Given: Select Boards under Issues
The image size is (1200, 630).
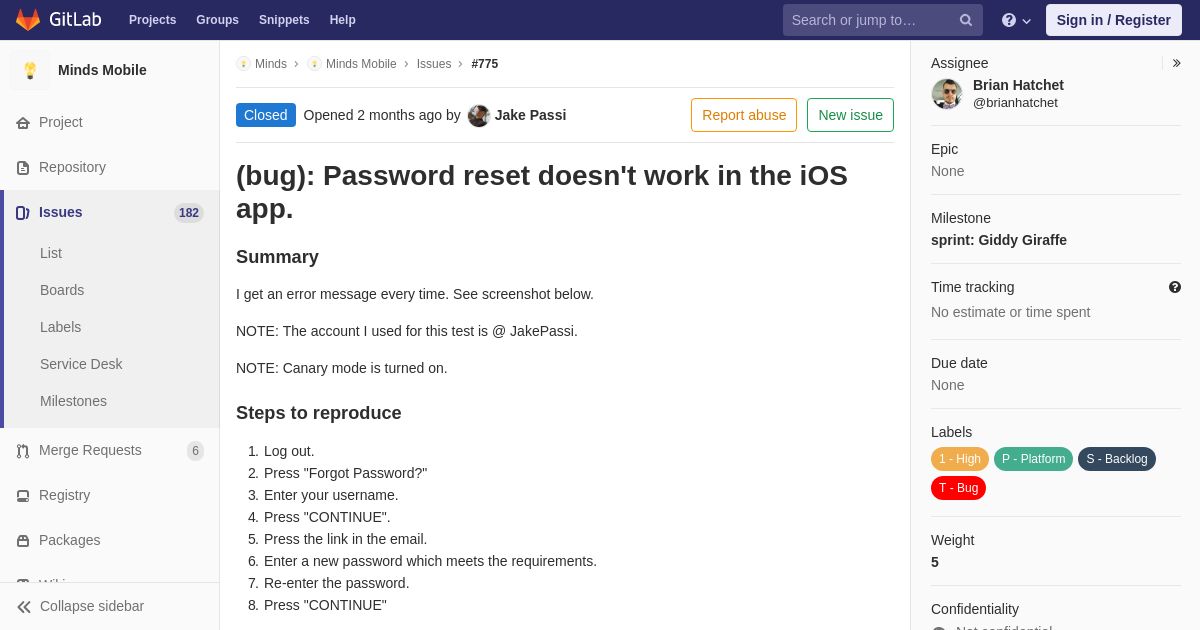Looking at the screenshot, I should (x=62, y=290).
